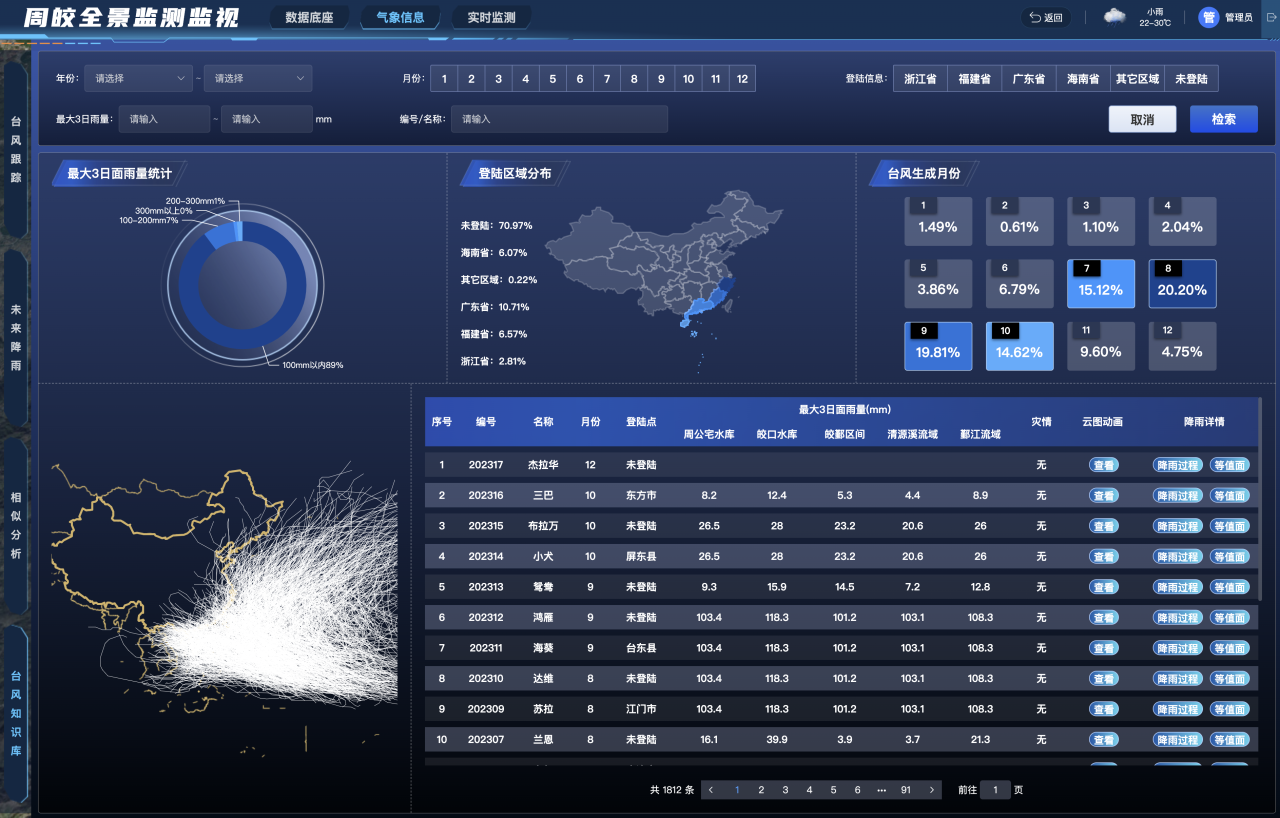Switch to the 数据底座 tab
The width and height of the screenshot is (1280, 818).
pos(309,17)
